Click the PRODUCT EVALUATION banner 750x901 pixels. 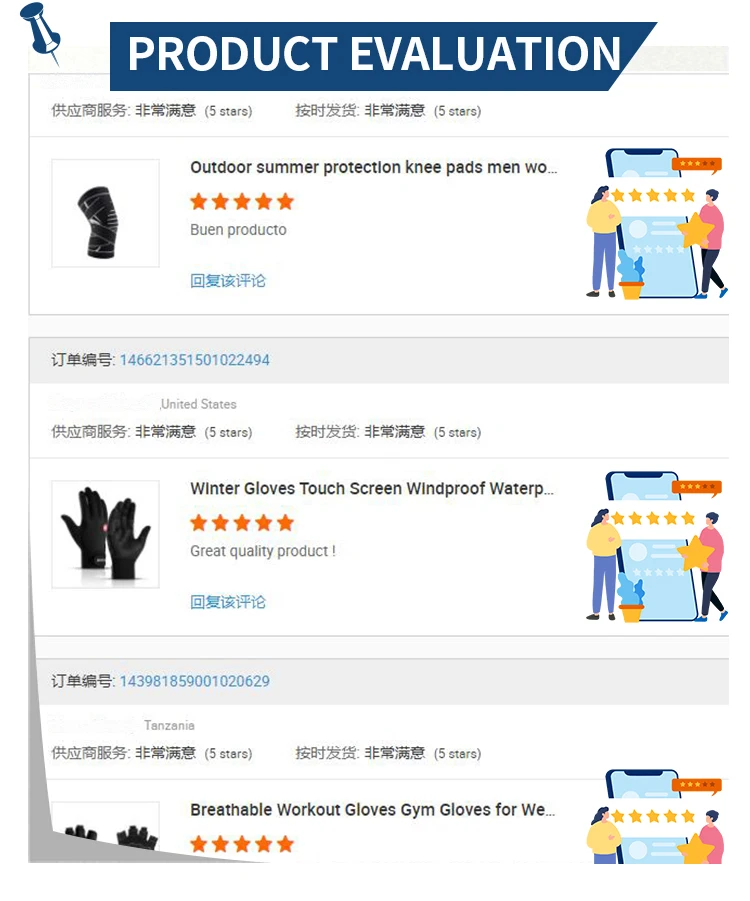tap(379, 56)
